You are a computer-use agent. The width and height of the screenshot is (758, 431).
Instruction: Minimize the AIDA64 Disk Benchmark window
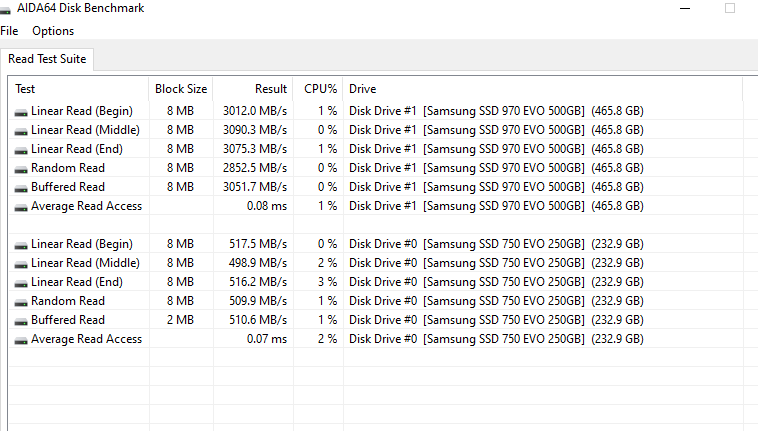click(685, 8)
